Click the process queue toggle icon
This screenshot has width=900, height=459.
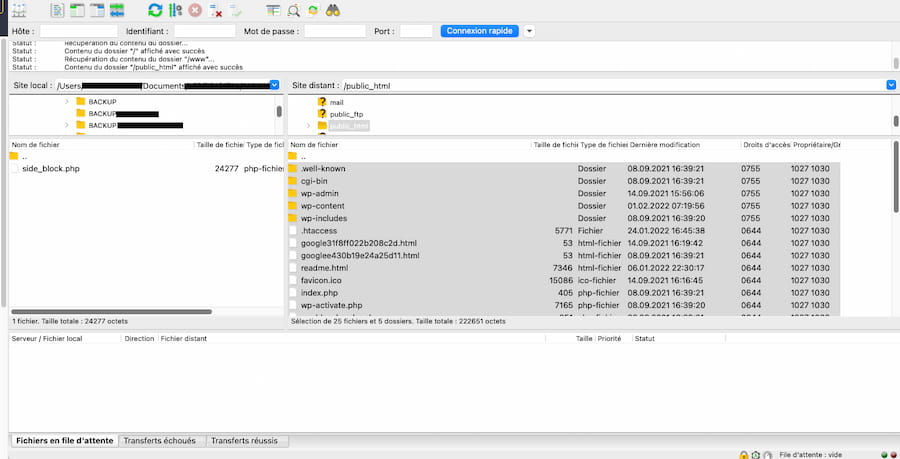point(176,10)
